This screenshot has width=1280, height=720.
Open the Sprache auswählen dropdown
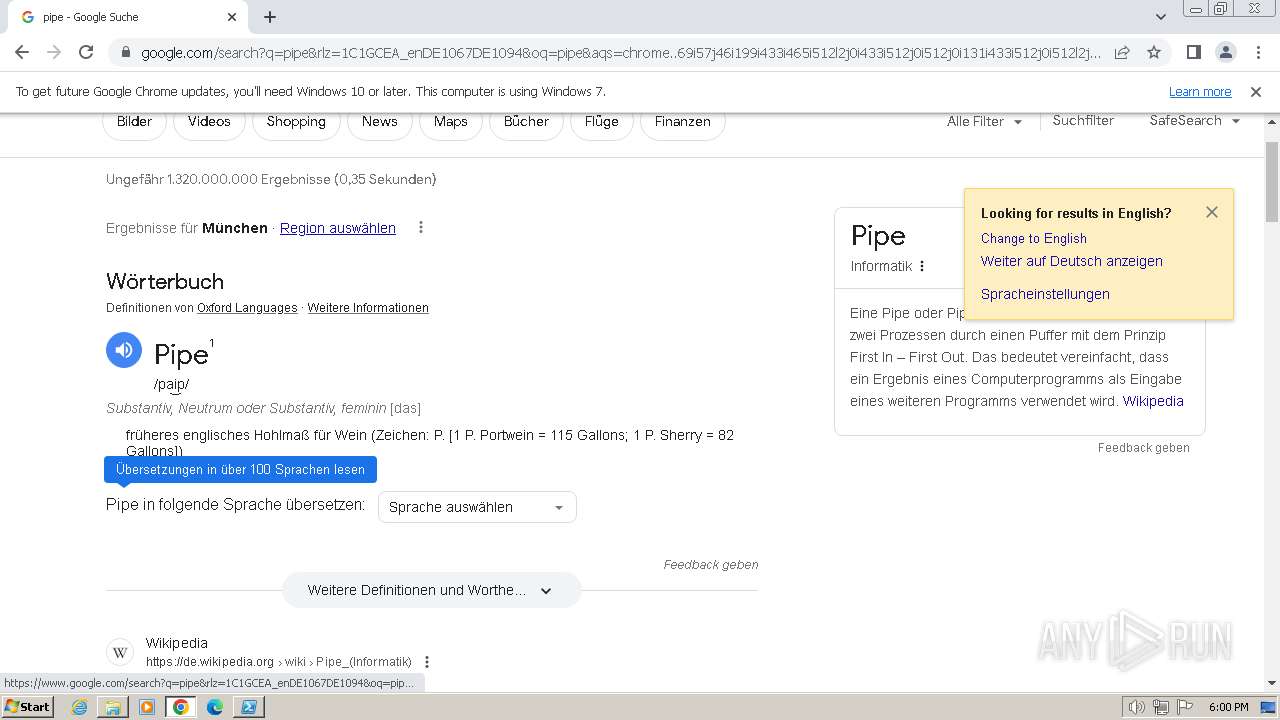[x=477, y=507]
